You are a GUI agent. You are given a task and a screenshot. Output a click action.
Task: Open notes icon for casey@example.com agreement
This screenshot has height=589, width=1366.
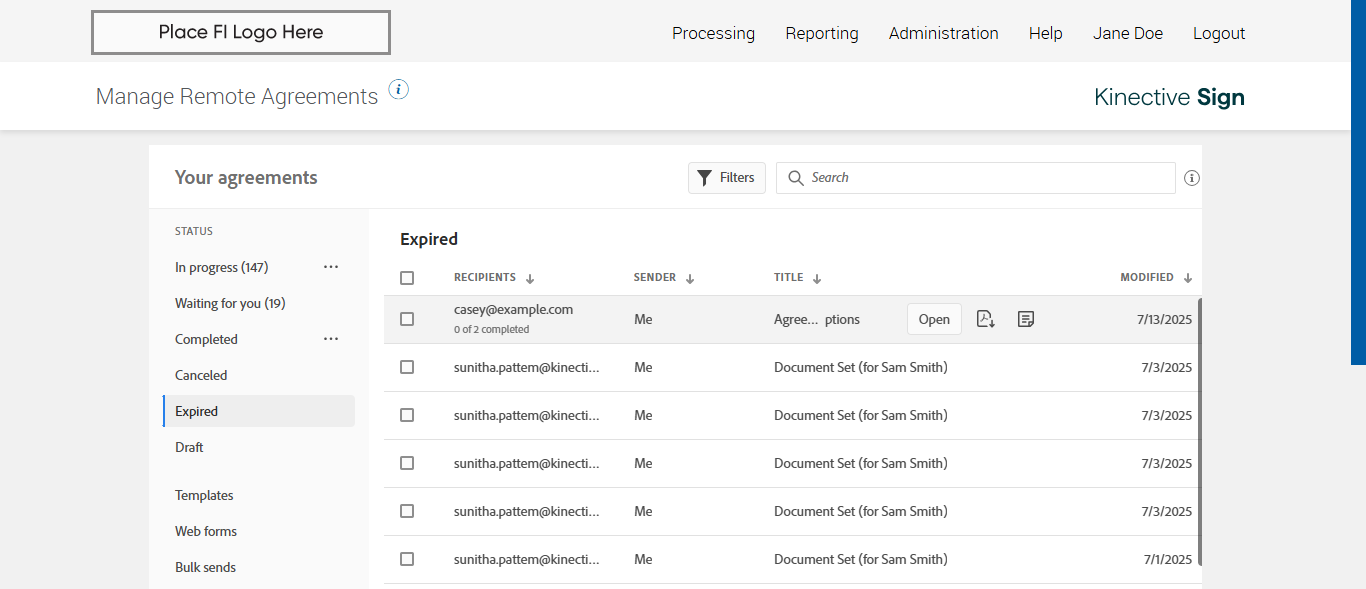click(x=1025, y=319)
